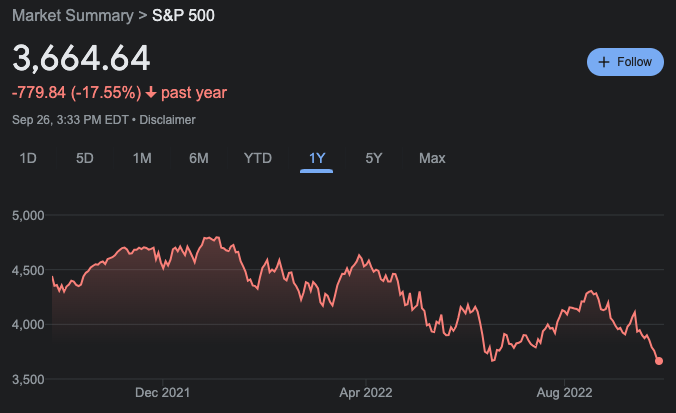Click the S&P 500 title
This screenshot has width=676, height=413.
pyautogui.click(x=183, y=16)
